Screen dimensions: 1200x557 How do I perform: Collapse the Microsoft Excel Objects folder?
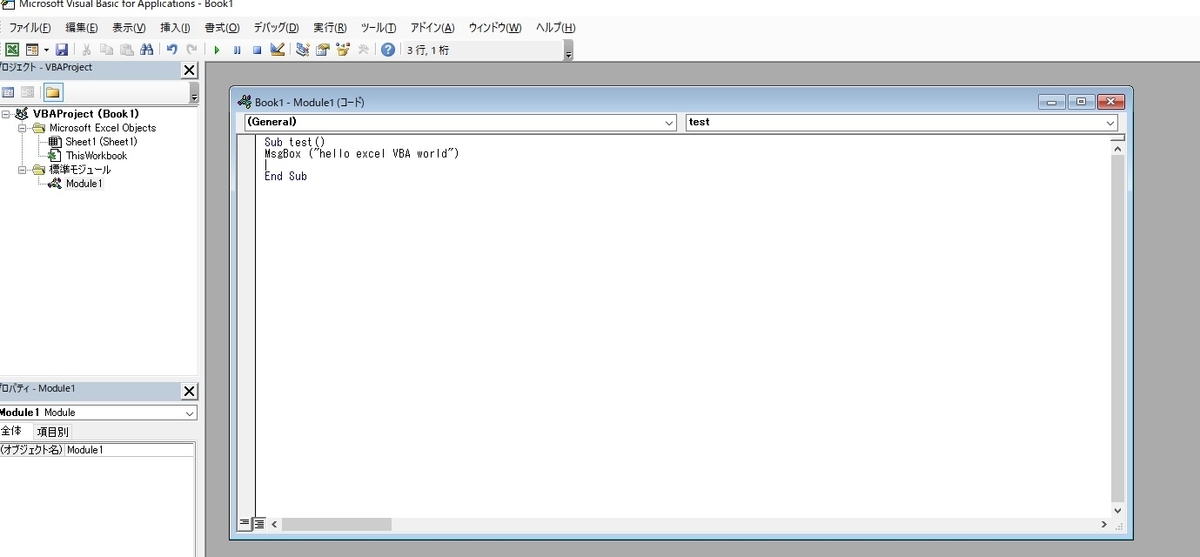pyautogui.click(x=22, y=128)
